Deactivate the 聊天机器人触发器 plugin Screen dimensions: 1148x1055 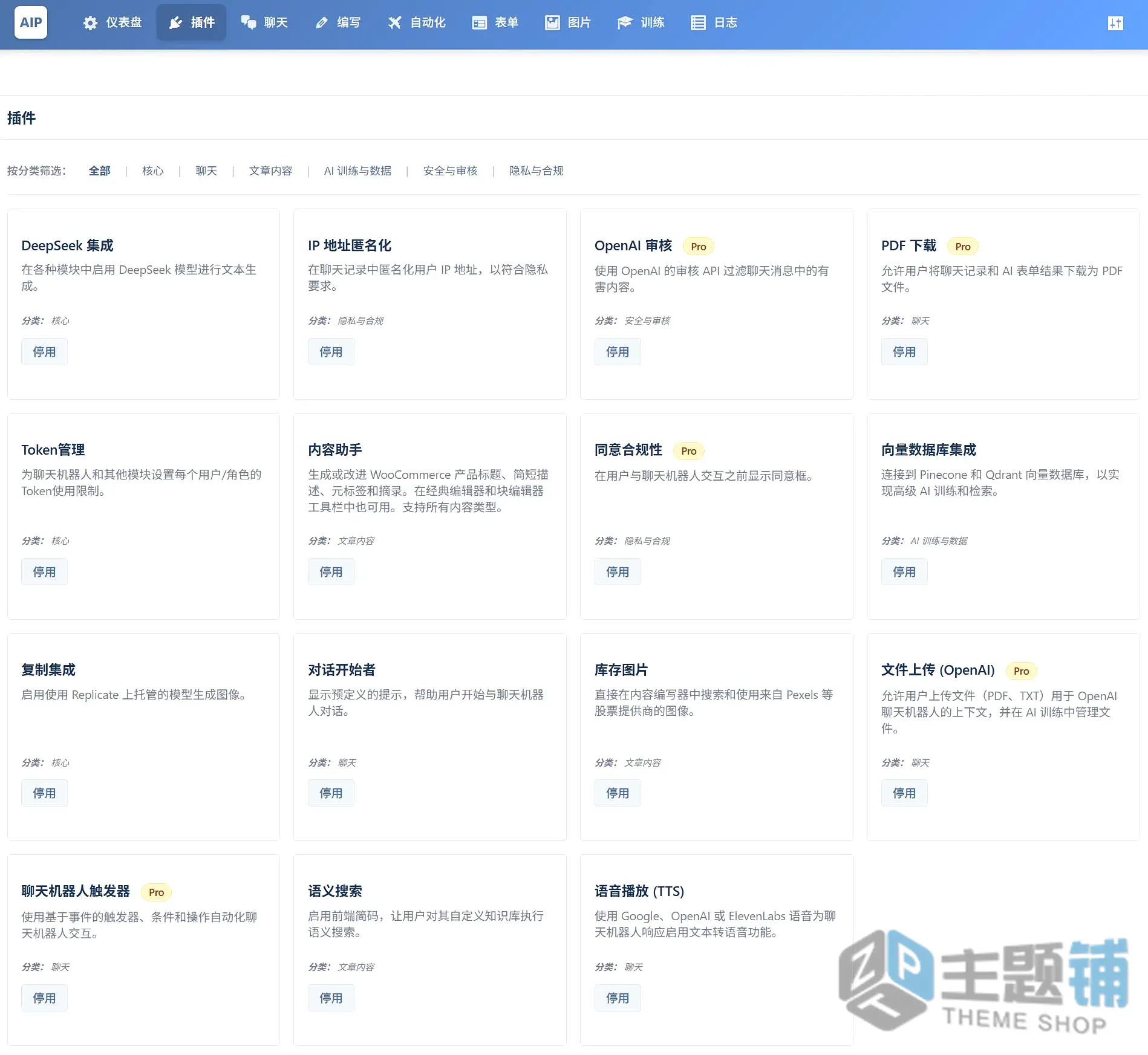point(44,998)
